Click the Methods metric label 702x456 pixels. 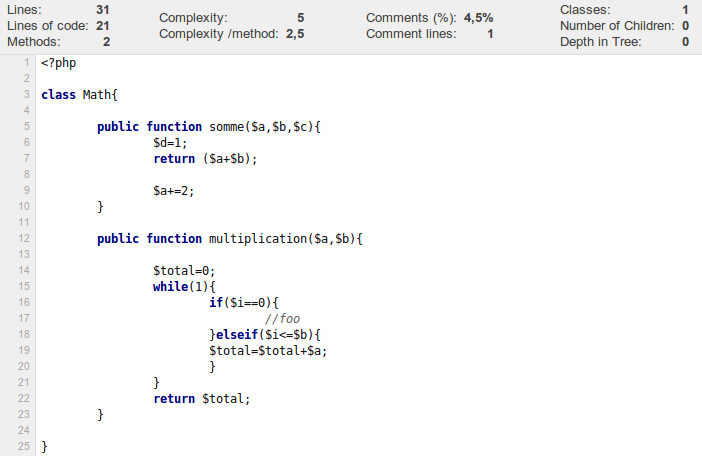point(31,42)
